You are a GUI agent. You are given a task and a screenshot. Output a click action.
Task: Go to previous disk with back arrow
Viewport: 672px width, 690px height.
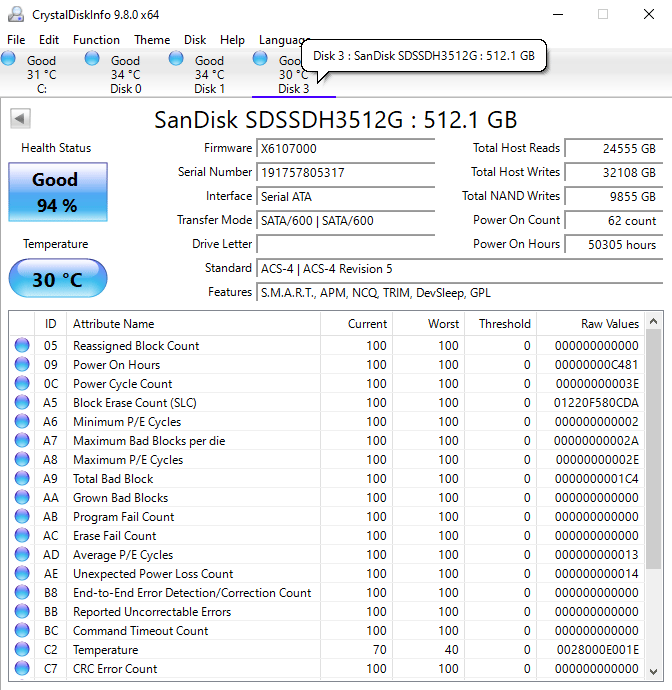[x=20, y=118]
